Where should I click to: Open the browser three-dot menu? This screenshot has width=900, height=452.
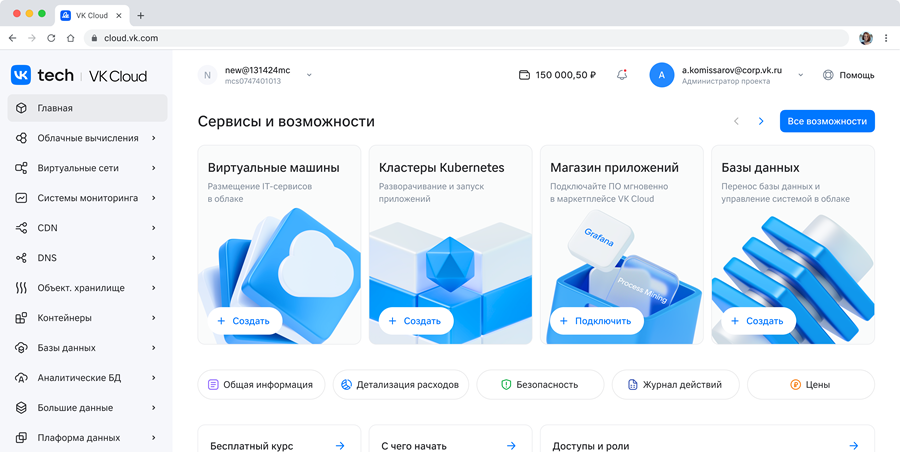(886, 38)
